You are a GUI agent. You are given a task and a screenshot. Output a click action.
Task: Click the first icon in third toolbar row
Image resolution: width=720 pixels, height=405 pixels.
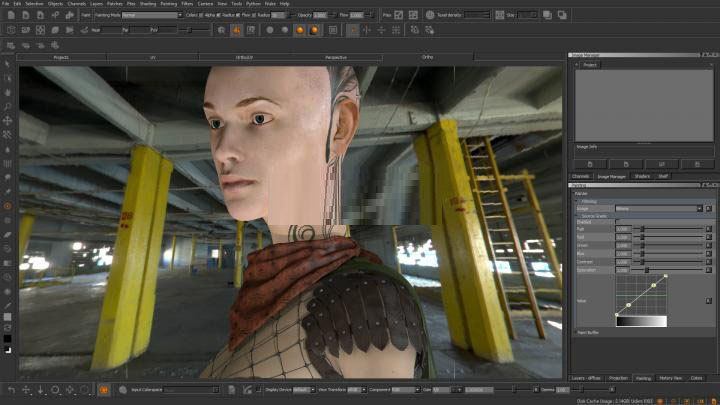(11, 45)
